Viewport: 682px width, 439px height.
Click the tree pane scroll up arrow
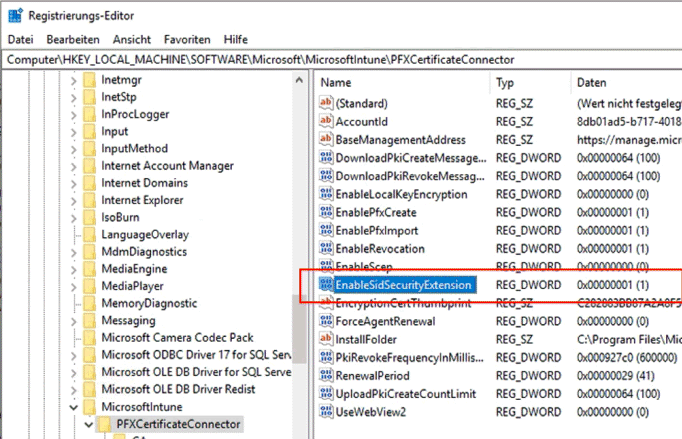[x=299, y=80]
